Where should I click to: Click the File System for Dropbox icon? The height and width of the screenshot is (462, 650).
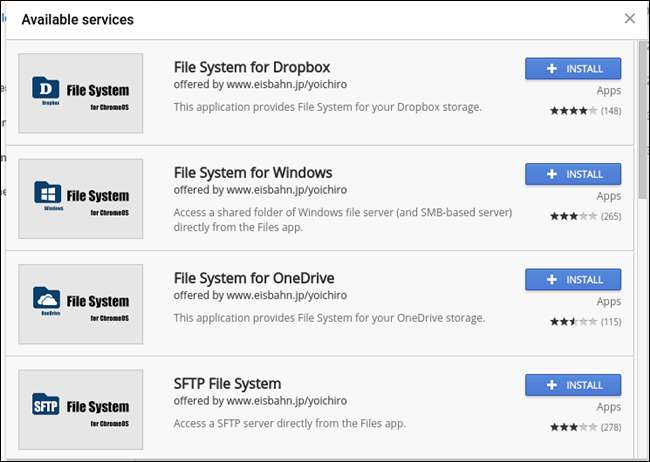coord(80,93)
